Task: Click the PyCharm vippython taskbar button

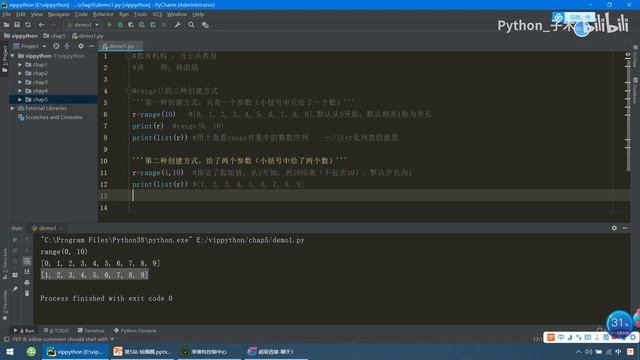Action: coord(76,351)
